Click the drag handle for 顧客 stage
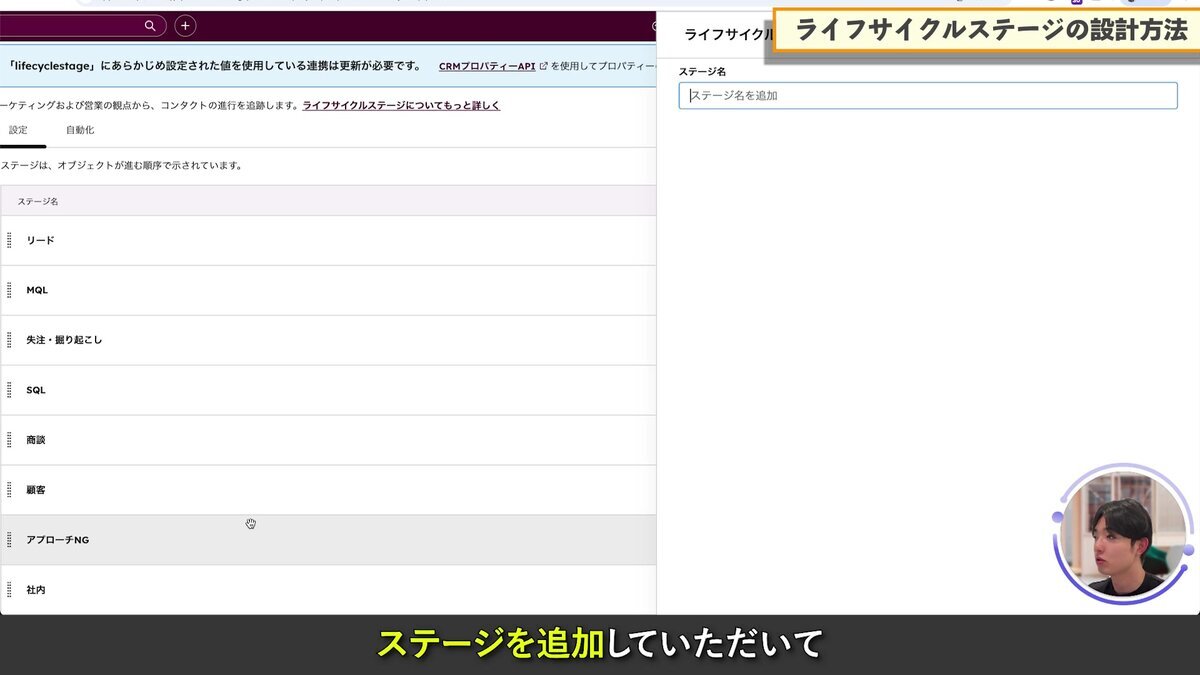Image resolution: width=1200 pixels, height=675 pixels. click(9, 490)
